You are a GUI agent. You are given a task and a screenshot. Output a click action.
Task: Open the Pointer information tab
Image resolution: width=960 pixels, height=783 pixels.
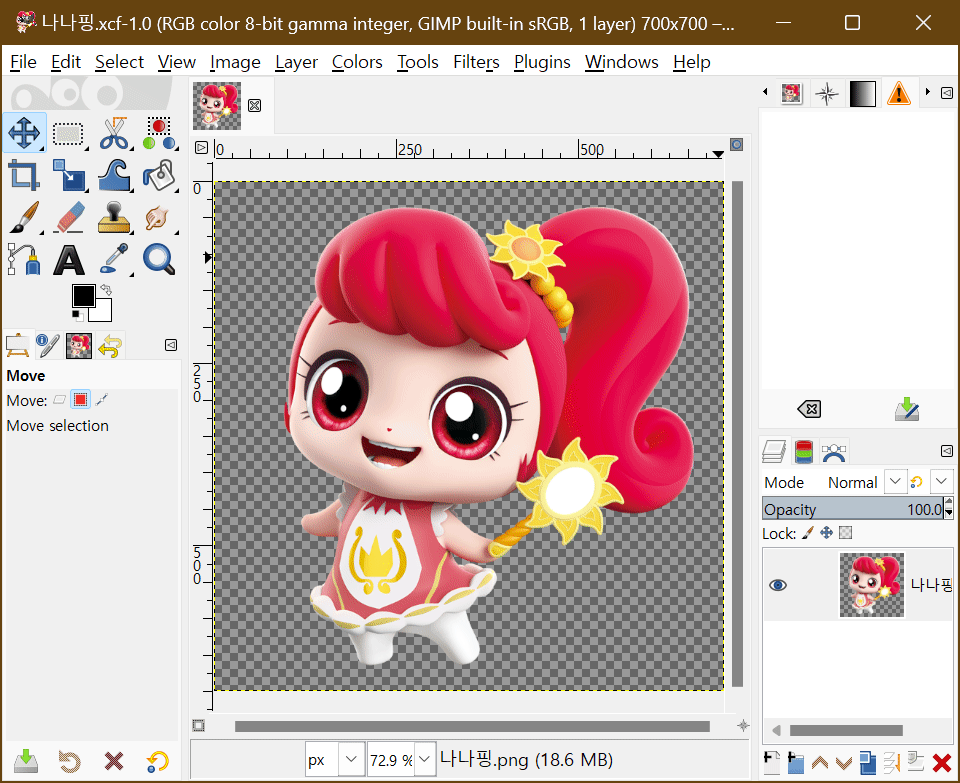click(827, 94)
